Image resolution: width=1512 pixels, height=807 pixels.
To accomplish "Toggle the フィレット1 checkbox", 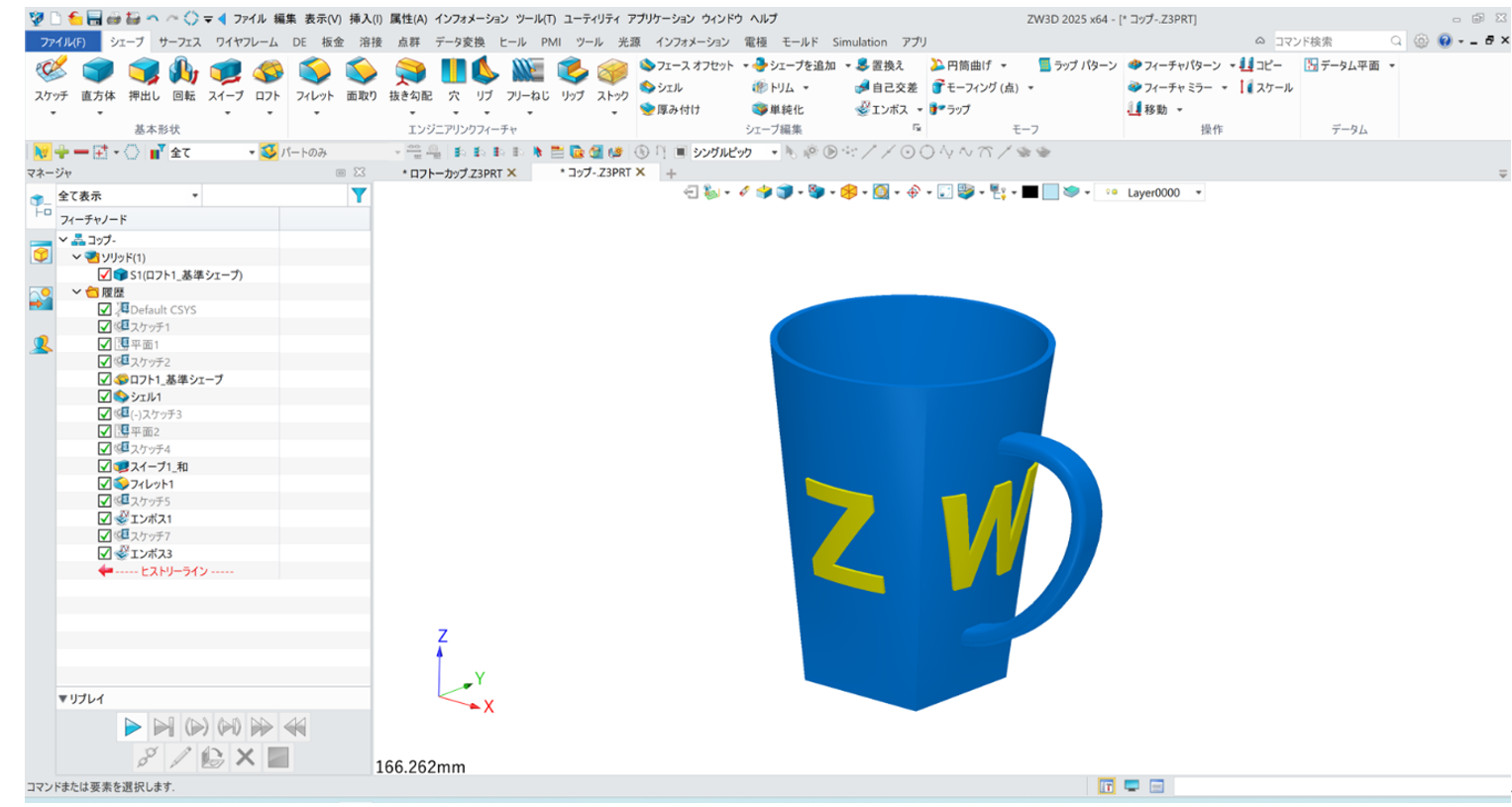I will pyautogui.click(x=104, y=484).
